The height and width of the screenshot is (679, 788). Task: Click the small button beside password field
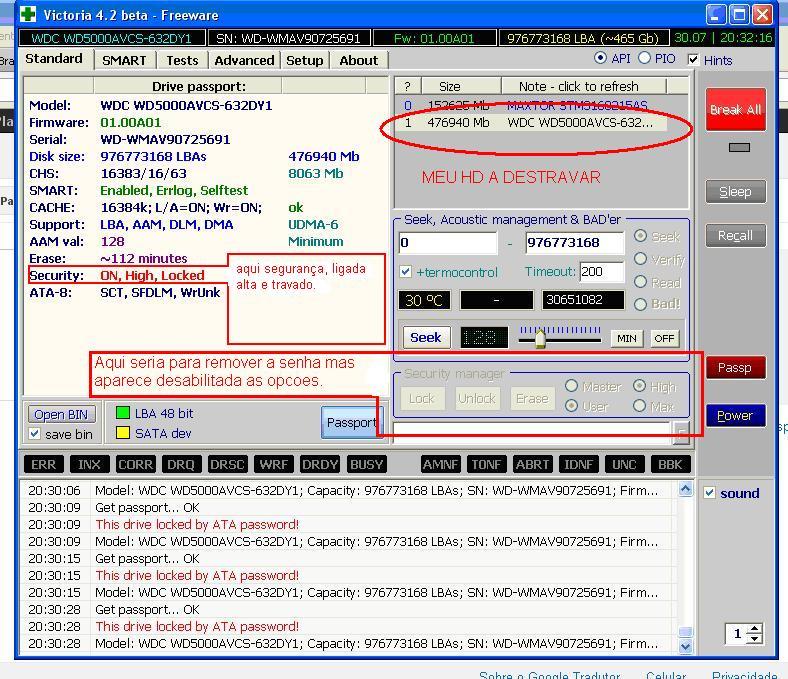(x=681, y=433)
